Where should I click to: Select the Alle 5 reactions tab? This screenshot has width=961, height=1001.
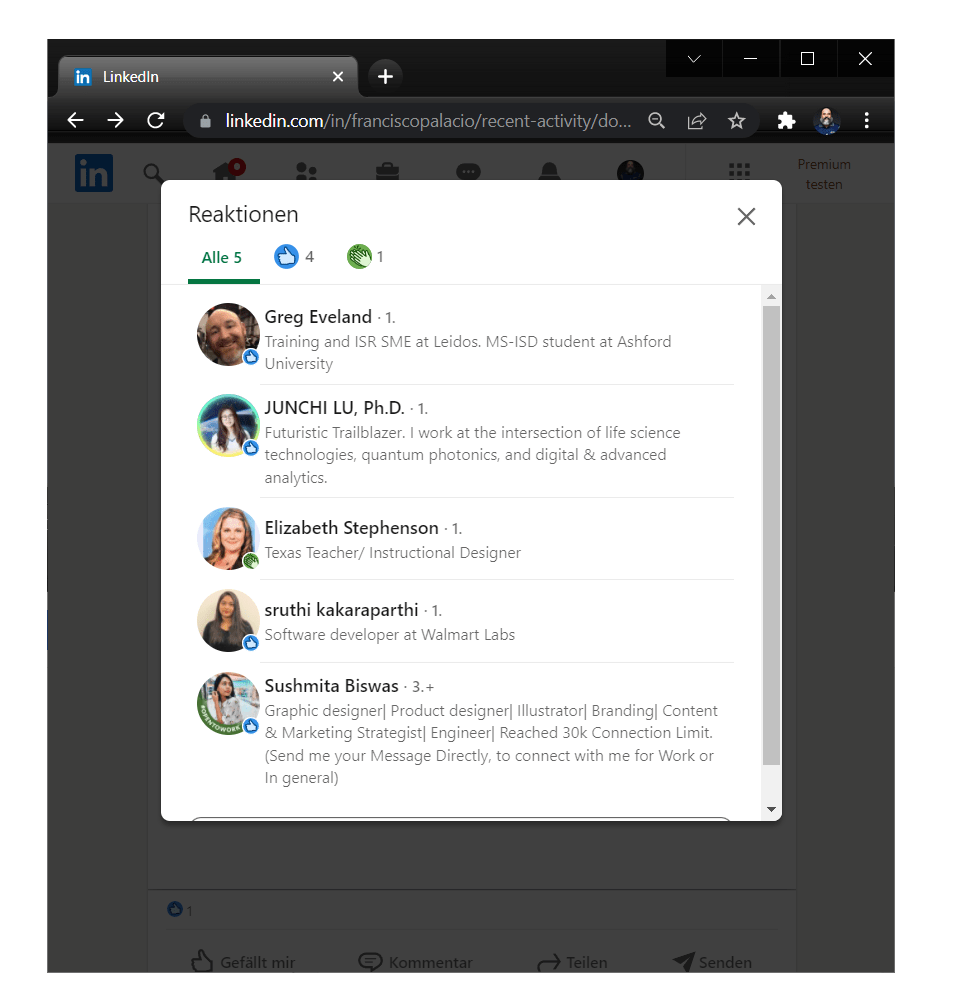click(x=222, y=258)
